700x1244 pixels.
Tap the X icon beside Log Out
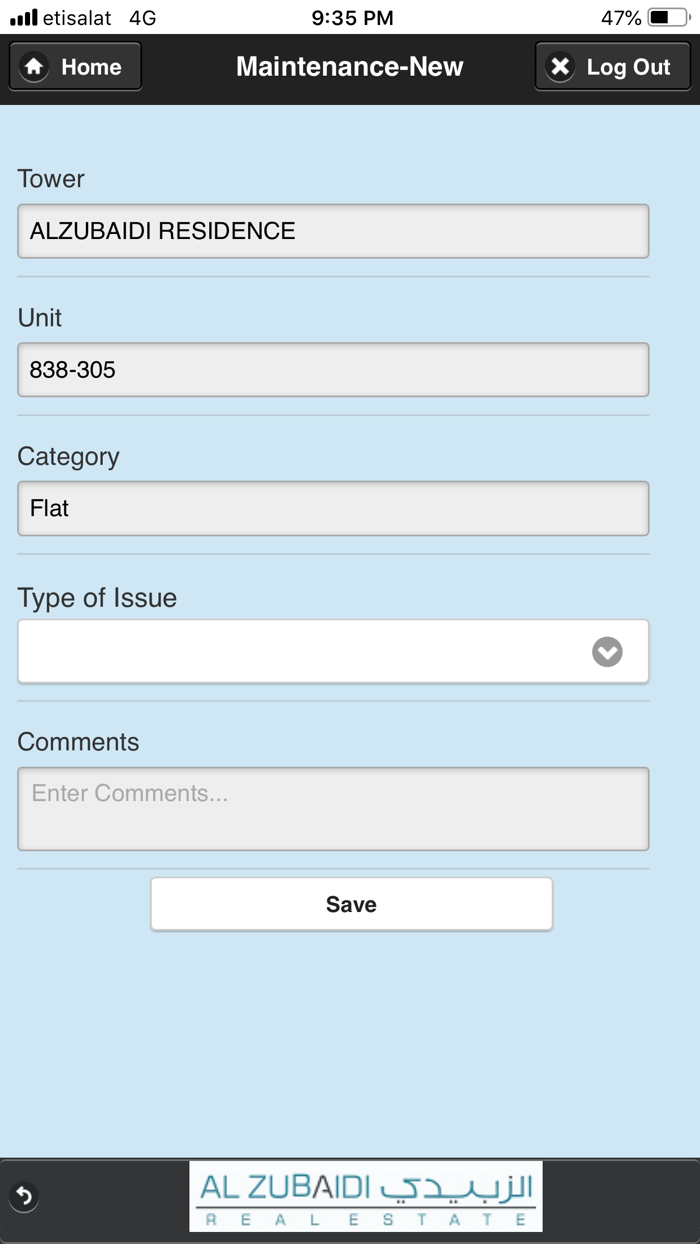(x=561, y=67)
